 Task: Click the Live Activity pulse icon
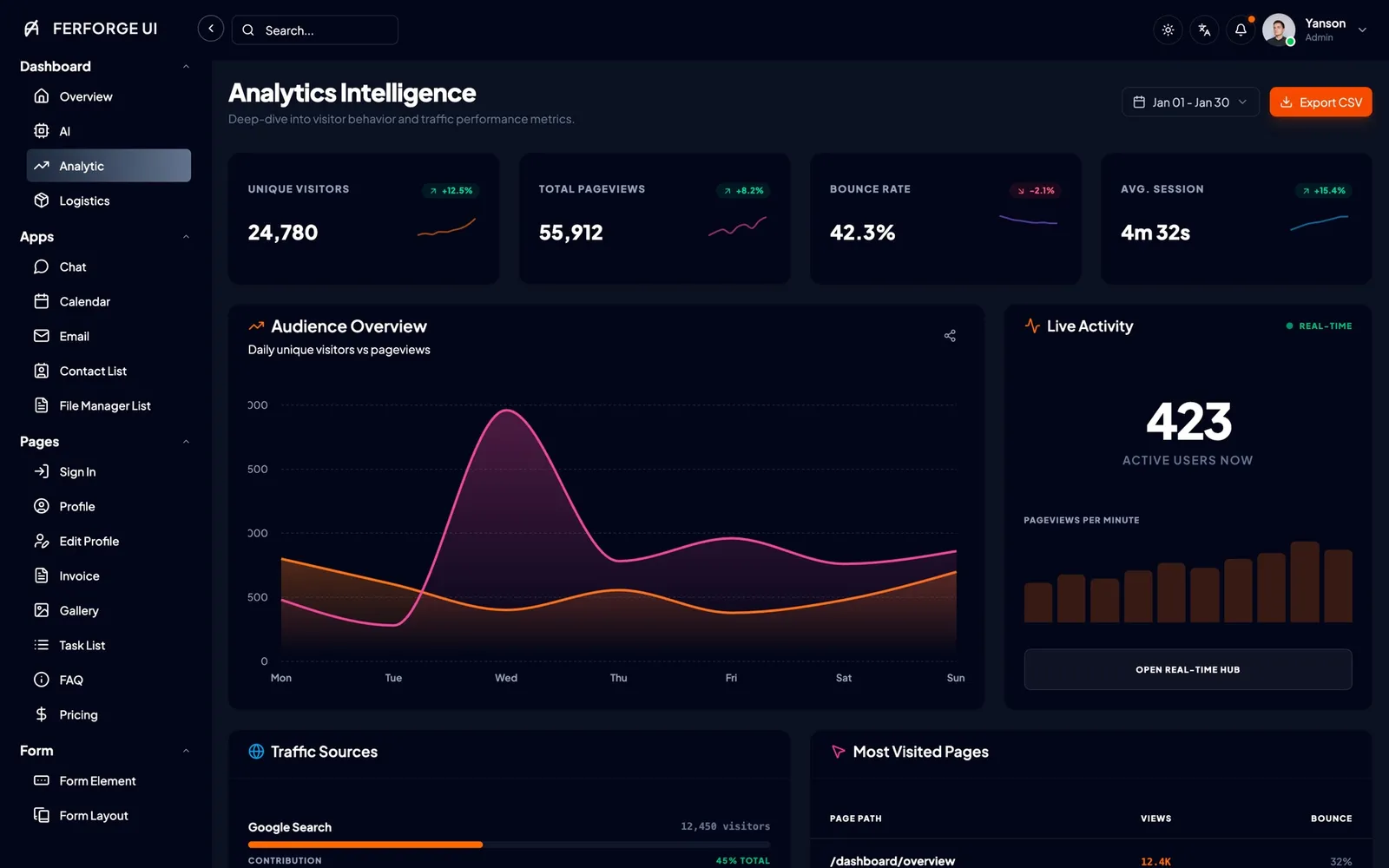click(x=1032, y=325)
